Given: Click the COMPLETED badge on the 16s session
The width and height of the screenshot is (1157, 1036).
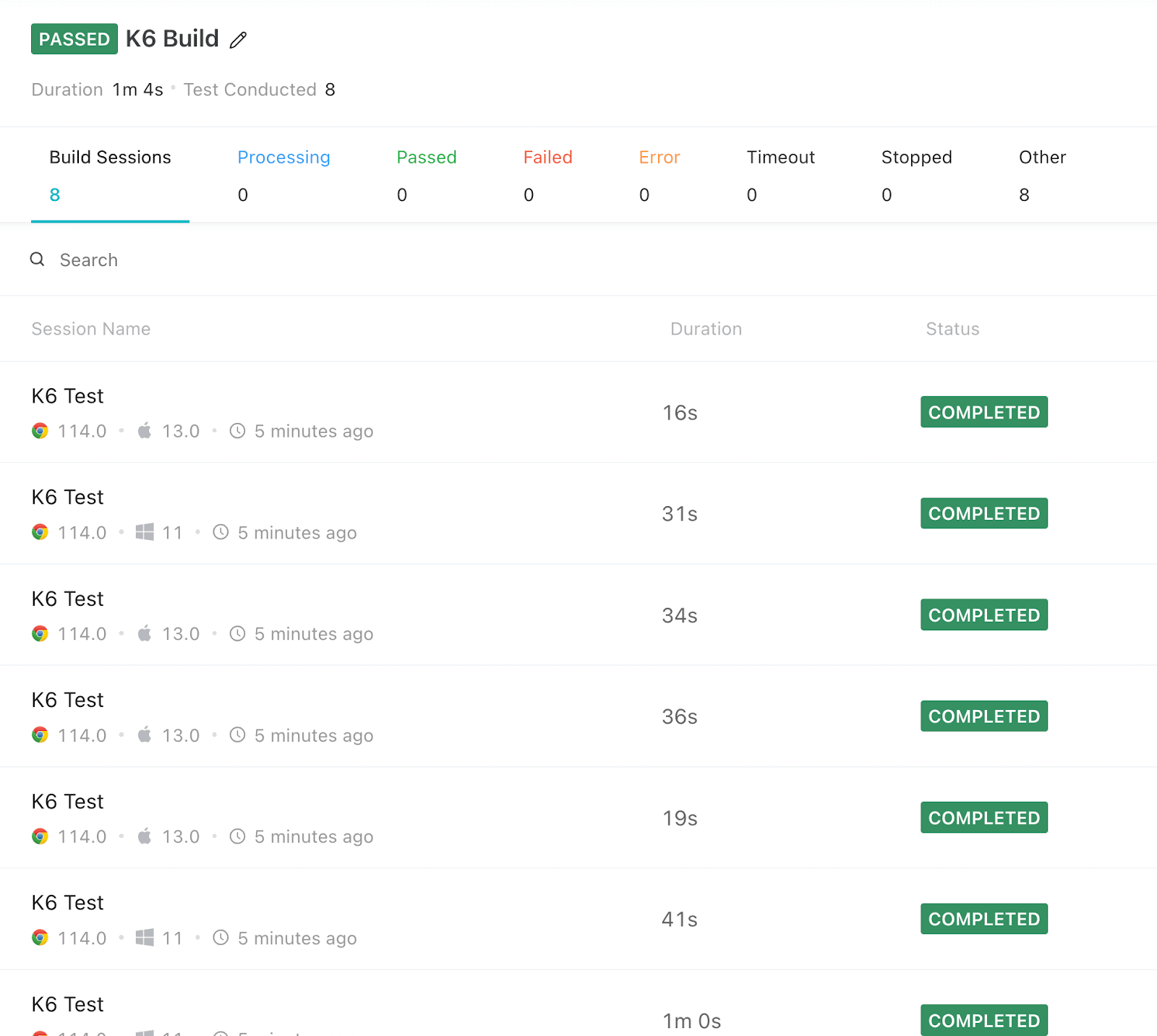Looking at the screenshot, I should [983, 411].
